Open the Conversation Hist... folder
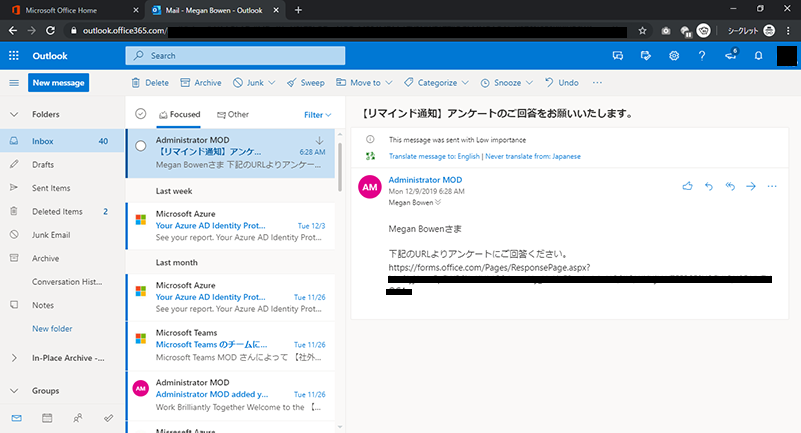The height and width of the screenshot is (433, 801). 62,282
